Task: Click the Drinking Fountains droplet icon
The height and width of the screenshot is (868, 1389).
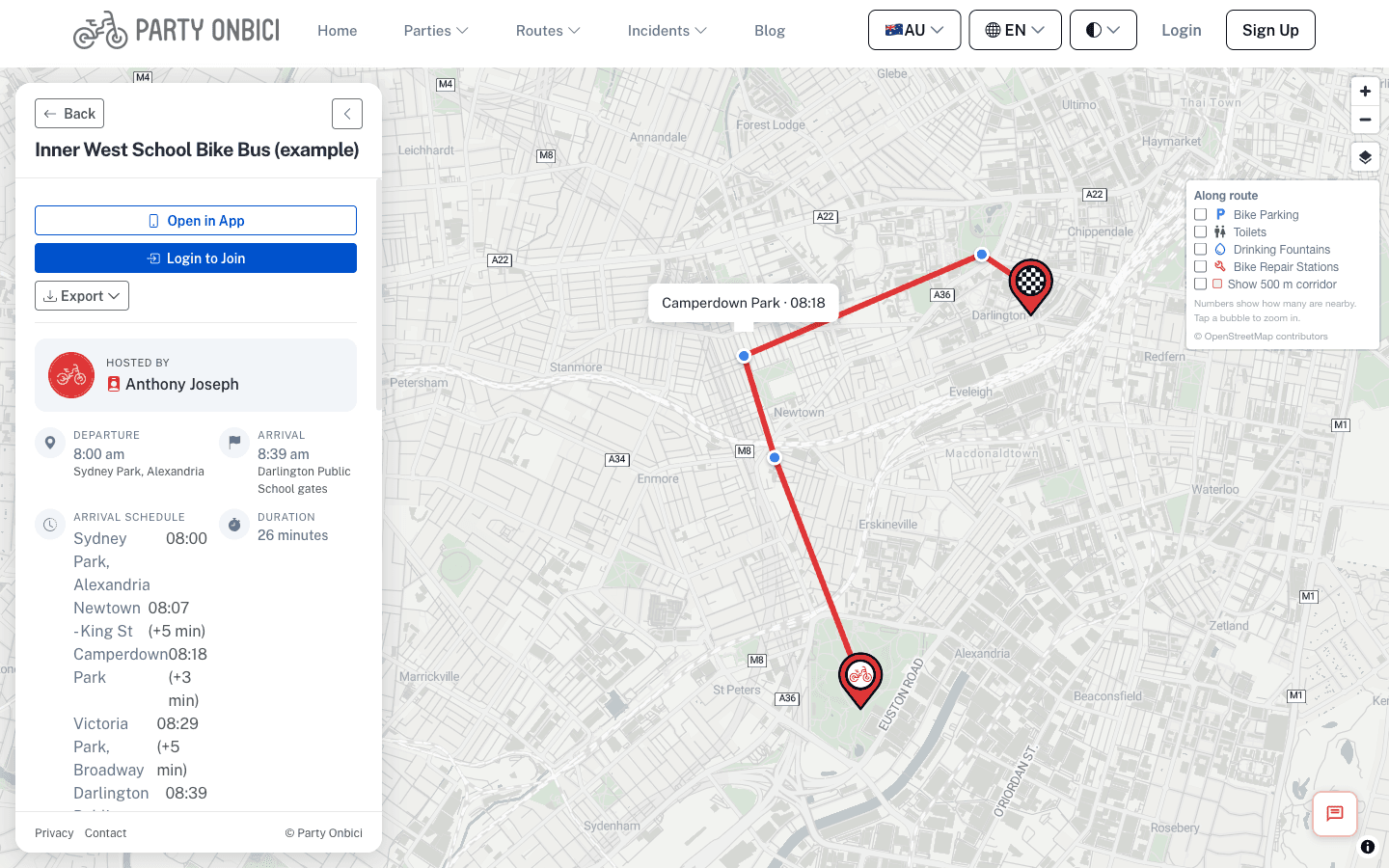Action: coord(1220,249)
